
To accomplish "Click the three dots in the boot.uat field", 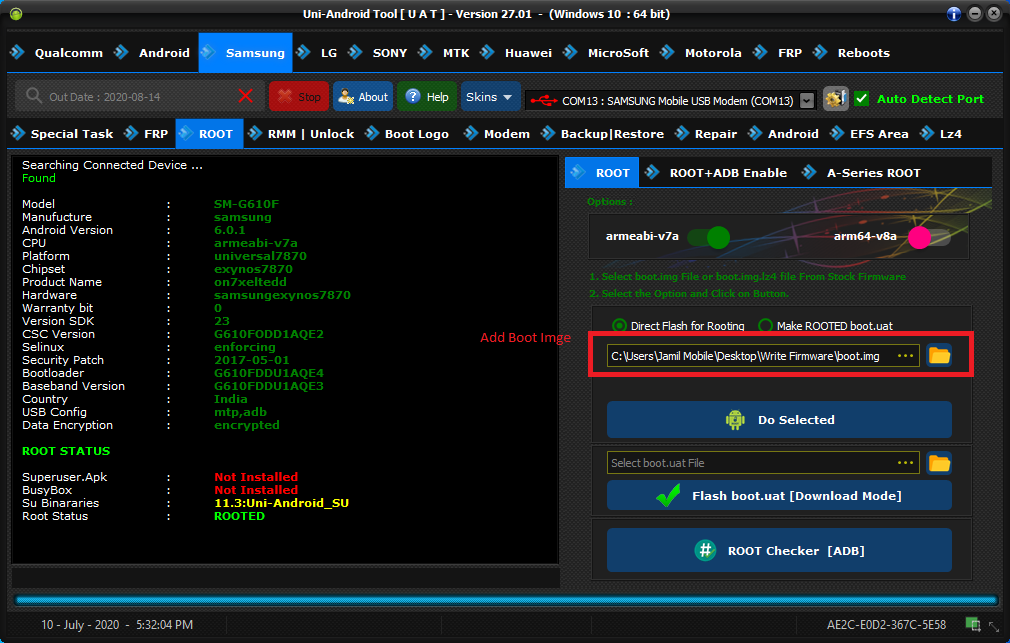I will coord(906,463).
